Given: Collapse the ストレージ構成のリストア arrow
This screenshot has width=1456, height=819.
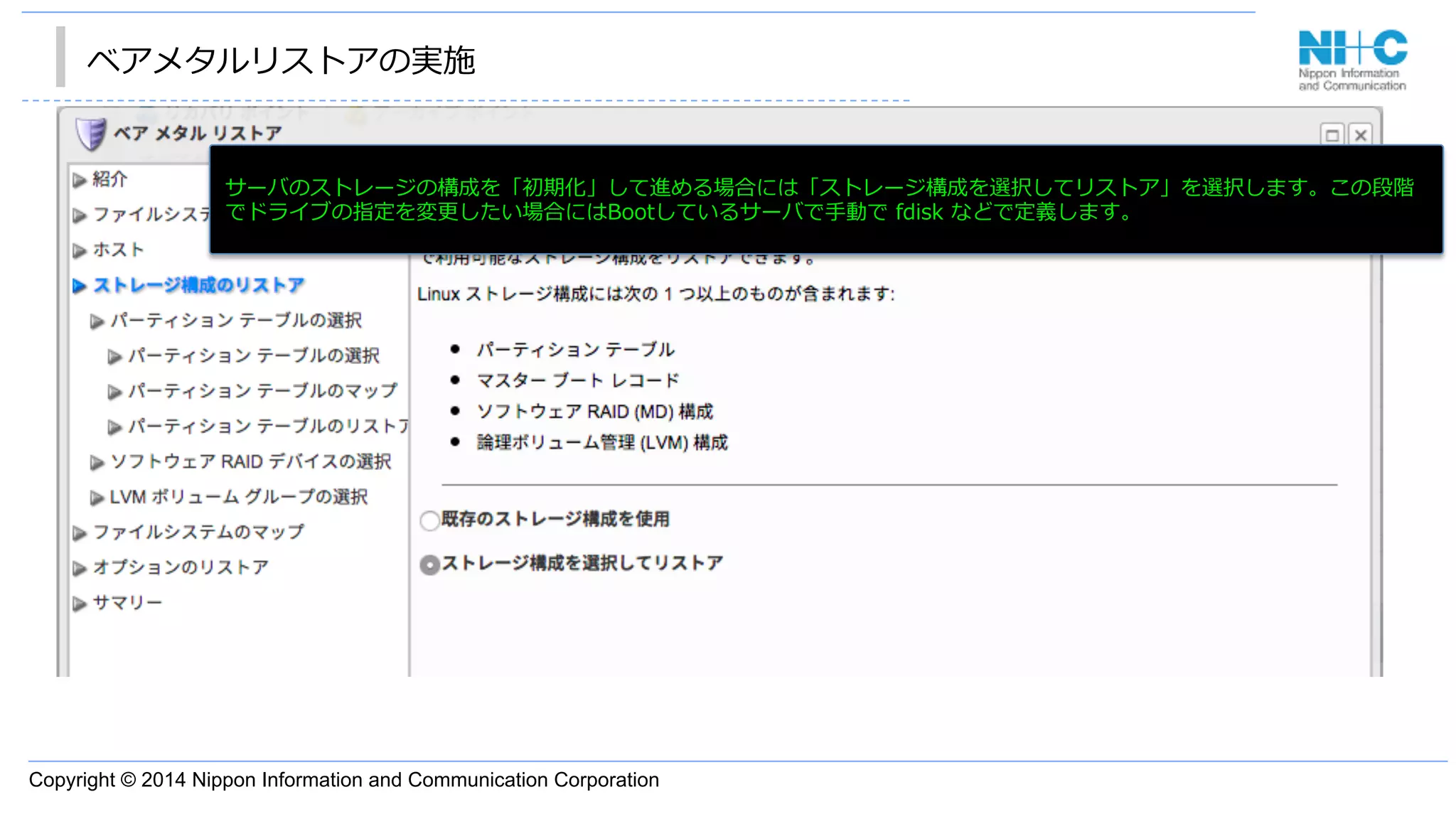Looking at the screenshot, I should (80, 287).
